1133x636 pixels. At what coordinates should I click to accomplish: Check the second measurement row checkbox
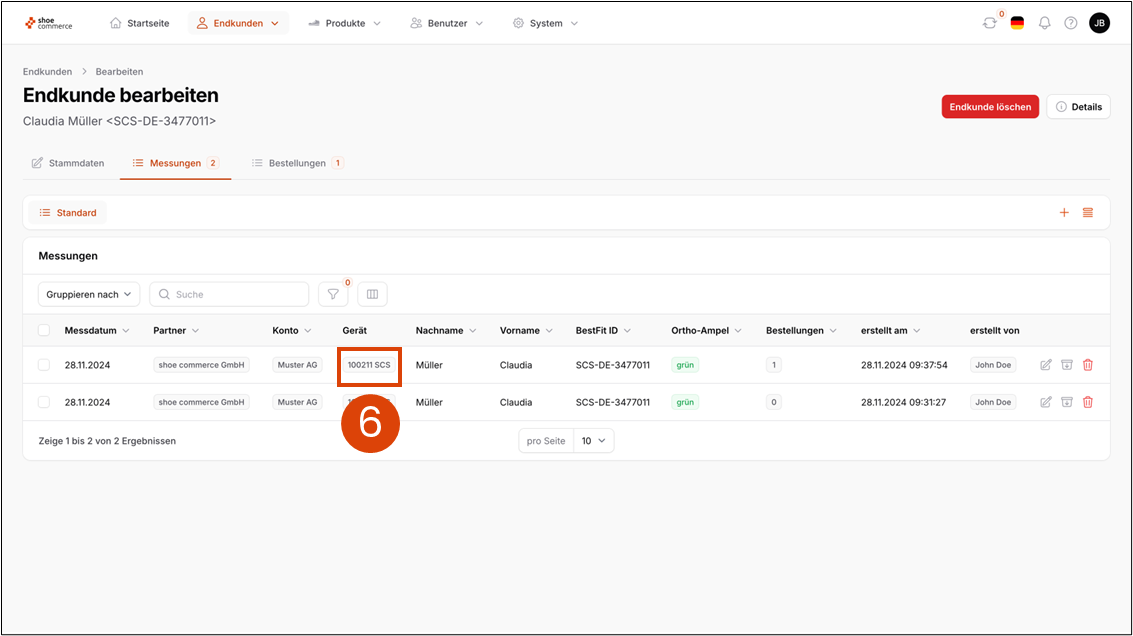point(44,402)
